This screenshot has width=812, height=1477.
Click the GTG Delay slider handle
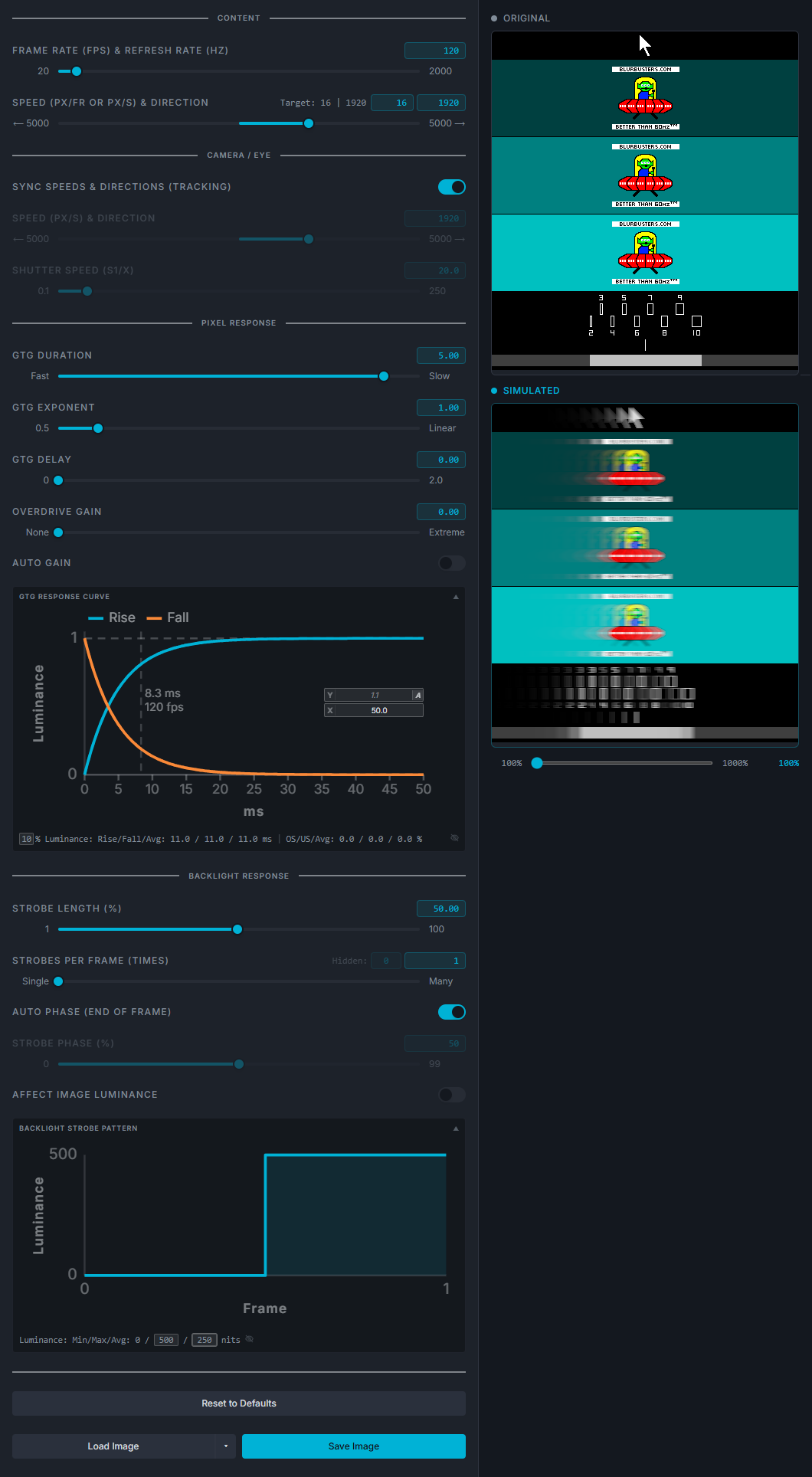58,480
